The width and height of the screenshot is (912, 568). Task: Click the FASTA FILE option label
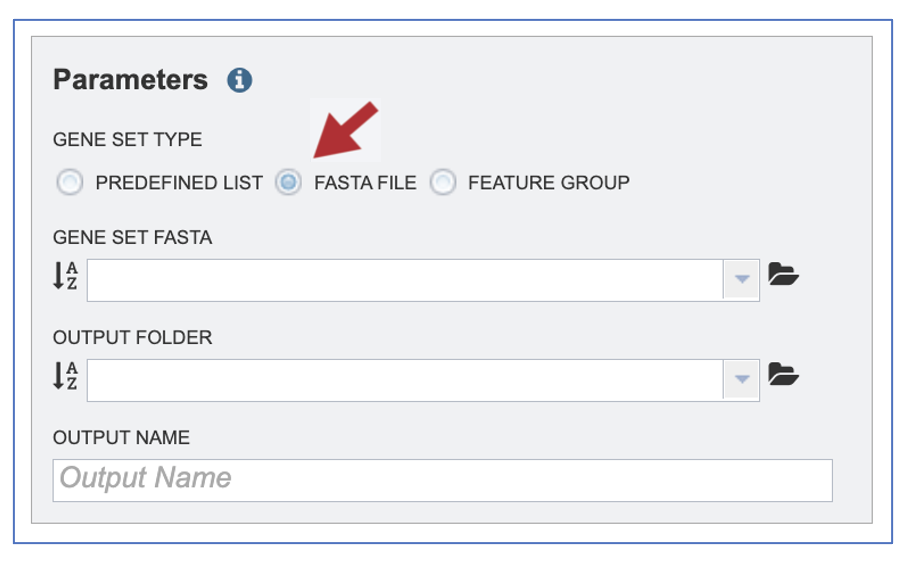click(x=365, y=183)
